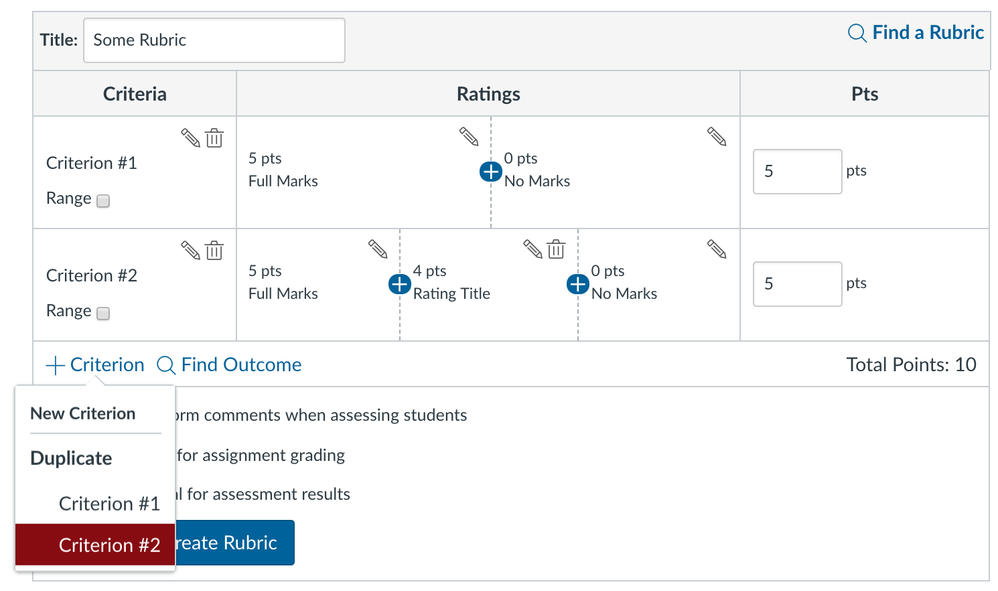This screenshot has width=998, height=591.
Task: Open the Find a Rubric link
Action: coord(916,33)
